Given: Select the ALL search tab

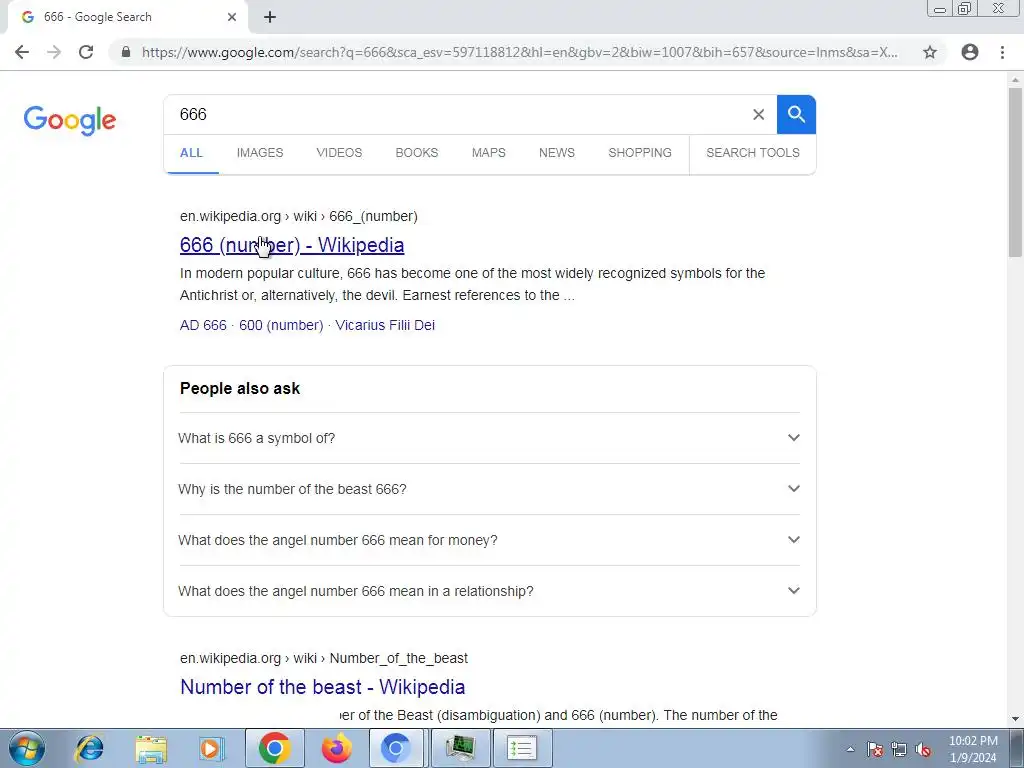Looking at the screenshot, I should tap(191, 153).
